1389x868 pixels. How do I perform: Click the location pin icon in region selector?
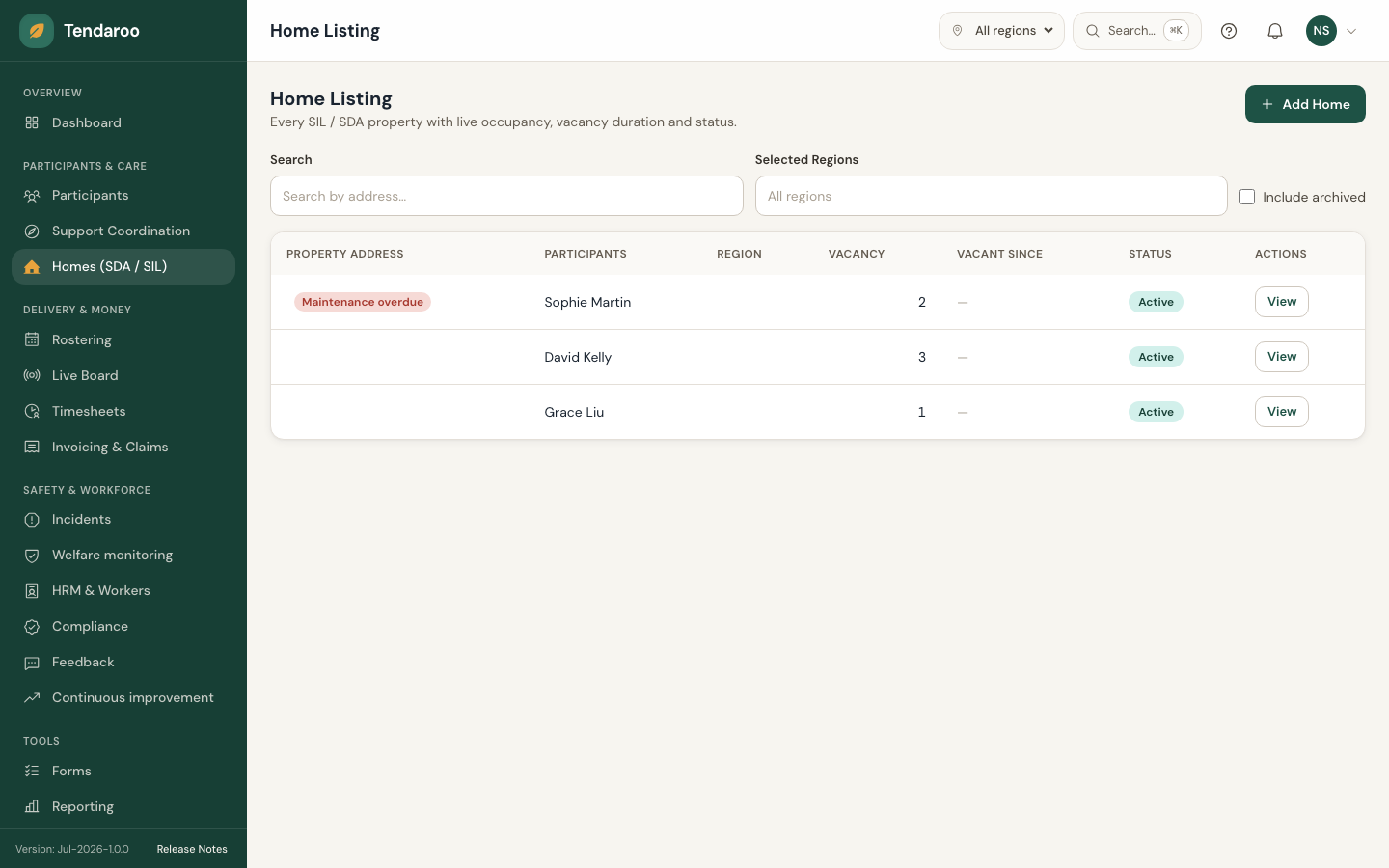coord(957,31)
